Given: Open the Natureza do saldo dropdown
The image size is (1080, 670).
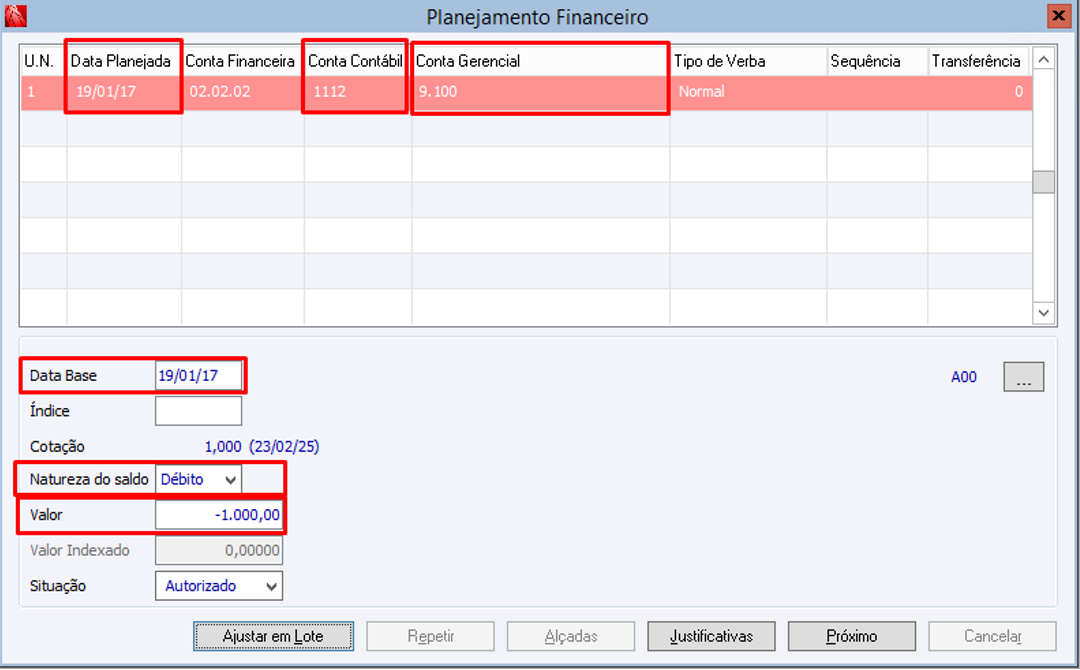Looking at the screenshot, I should tap(198, 479).
